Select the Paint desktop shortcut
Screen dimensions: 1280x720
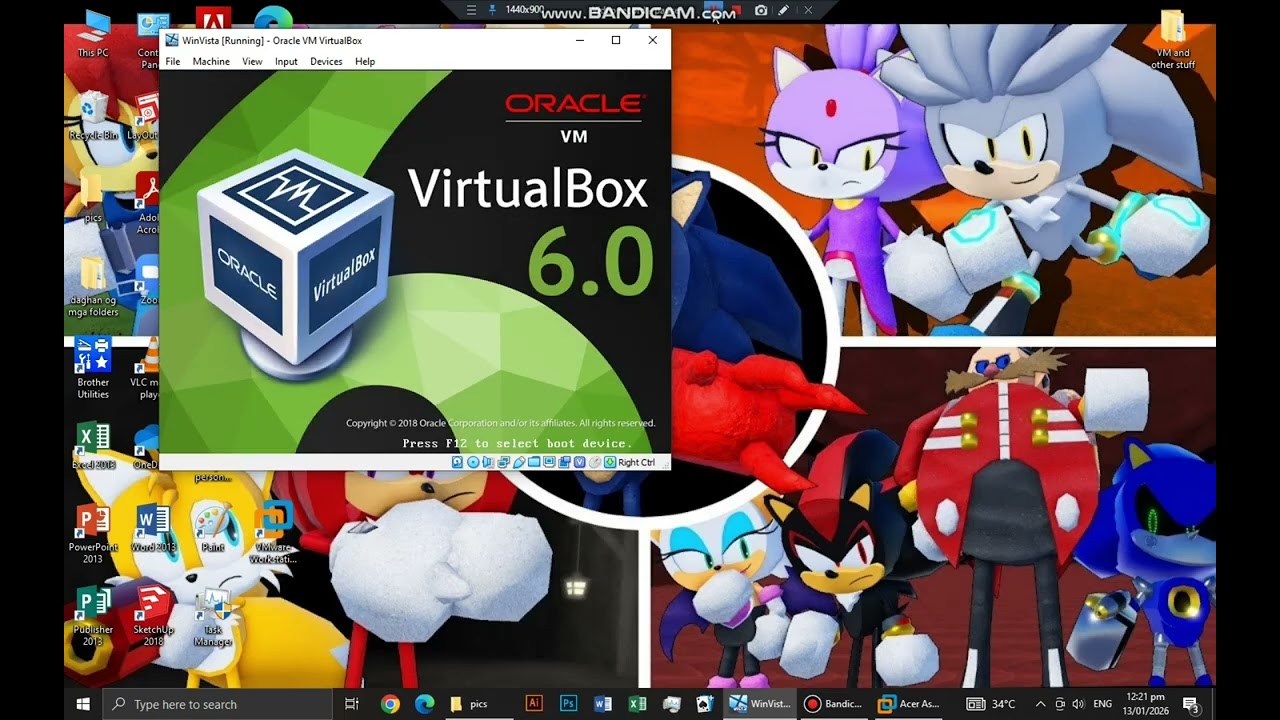(213, 528)
